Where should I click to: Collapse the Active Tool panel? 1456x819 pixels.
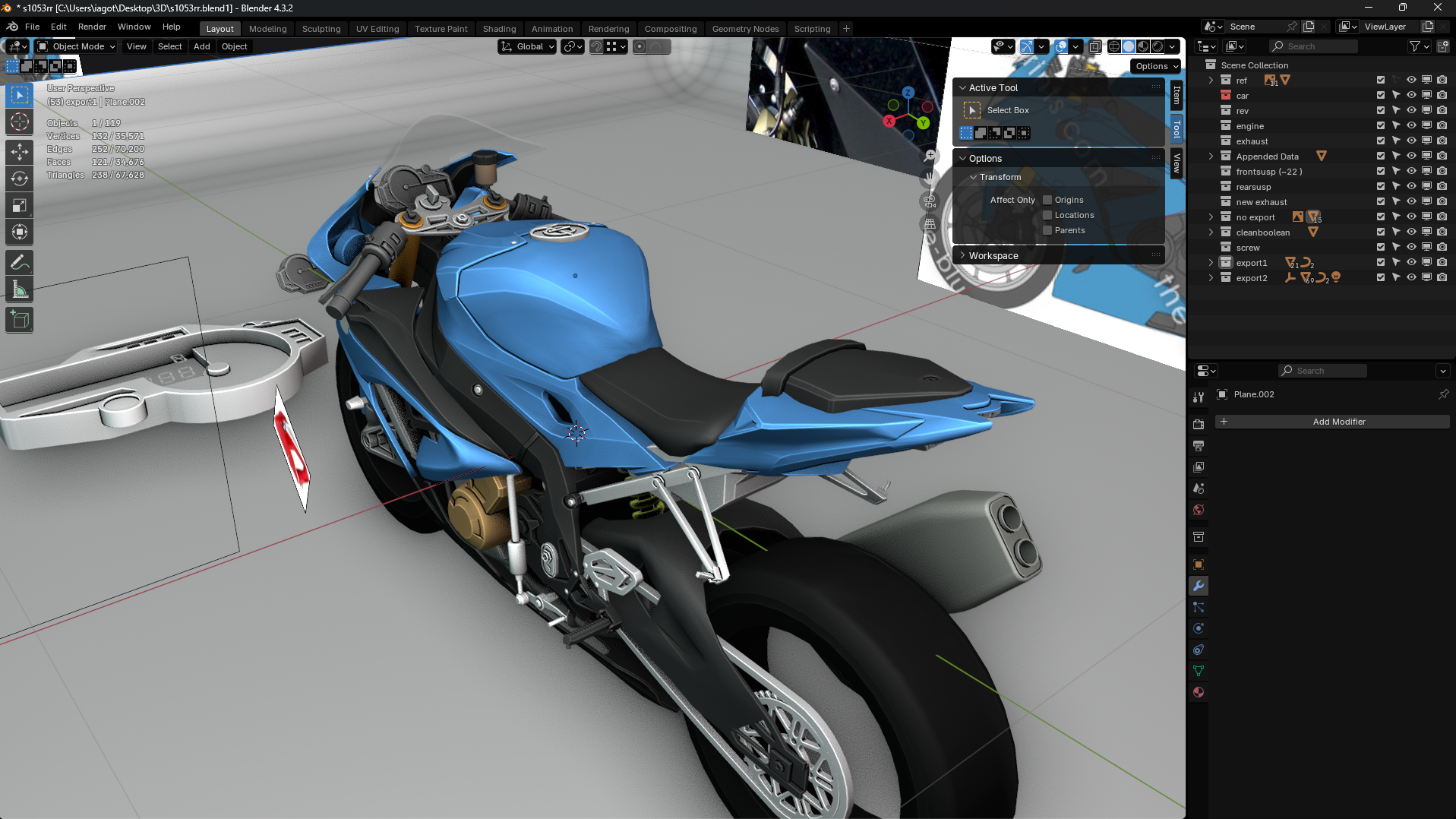click(x=963, y=88)
